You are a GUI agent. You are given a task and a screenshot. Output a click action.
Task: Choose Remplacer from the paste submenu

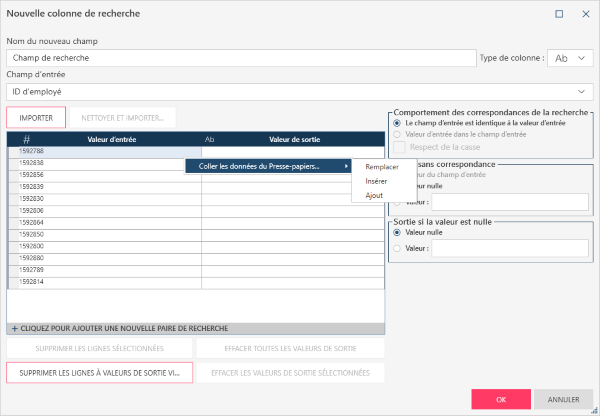tap(382, 167)
